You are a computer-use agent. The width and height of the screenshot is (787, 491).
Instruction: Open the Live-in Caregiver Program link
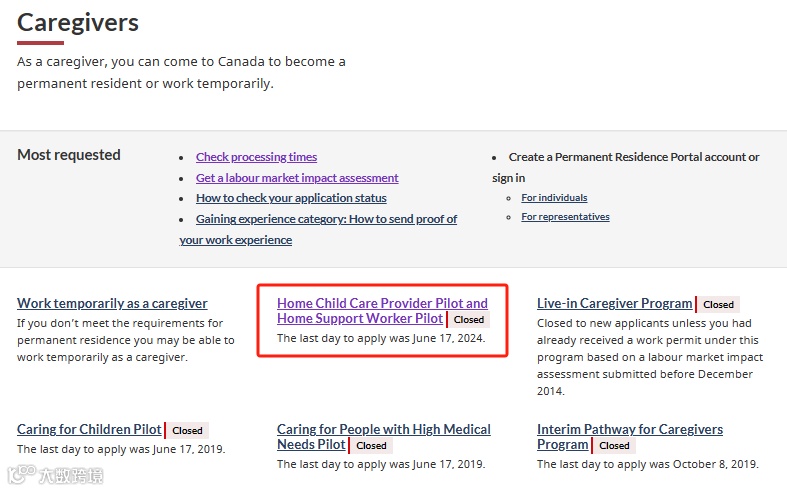point(614,303)
